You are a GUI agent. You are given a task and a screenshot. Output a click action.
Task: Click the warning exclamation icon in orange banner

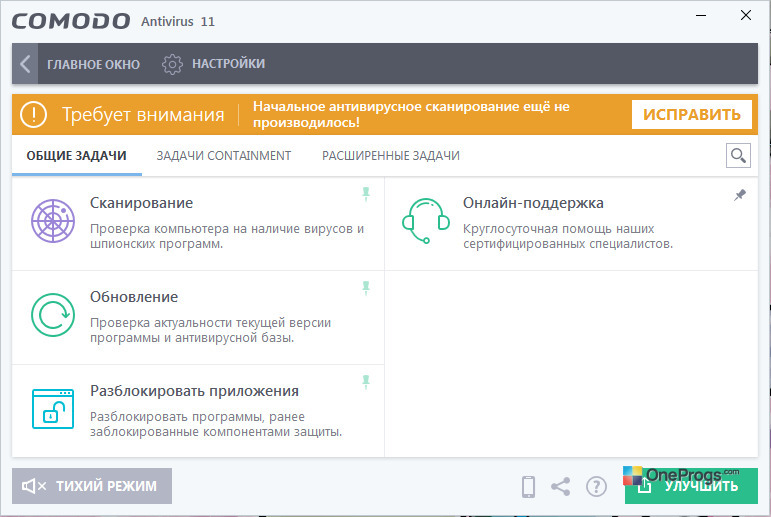point(33,115)
